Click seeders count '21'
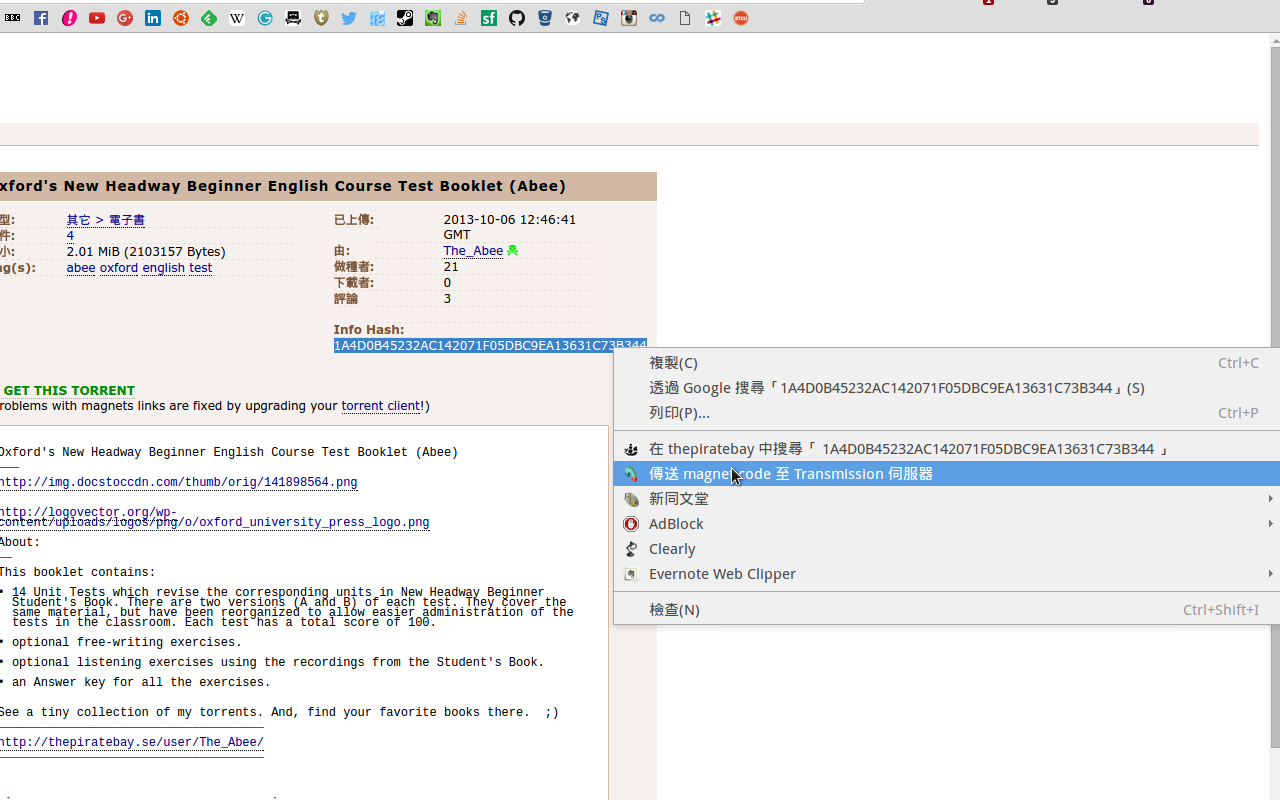 coord(451,267)
